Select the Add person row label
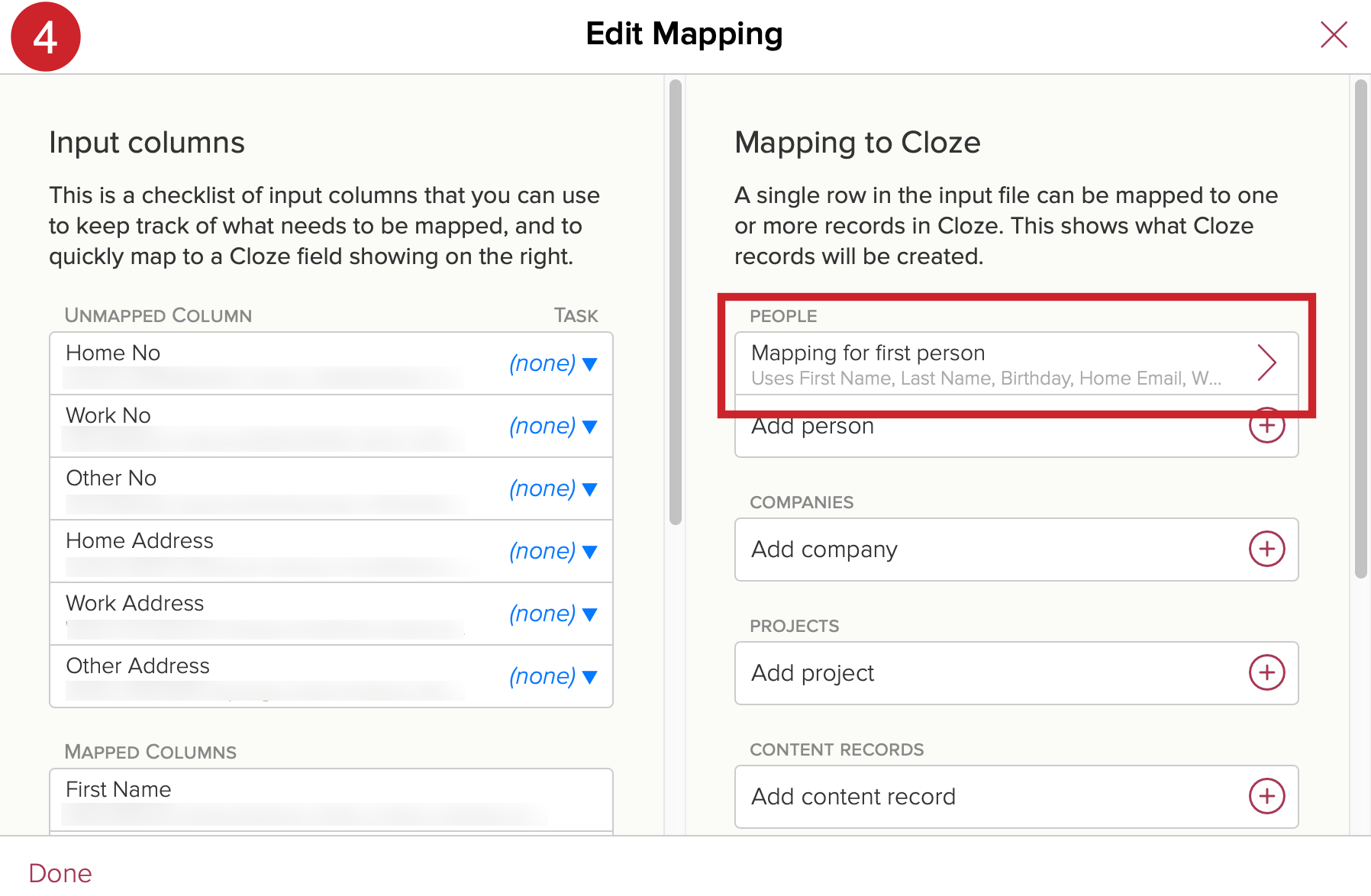The image size is (1371, 896). click(x=812, y=426)
